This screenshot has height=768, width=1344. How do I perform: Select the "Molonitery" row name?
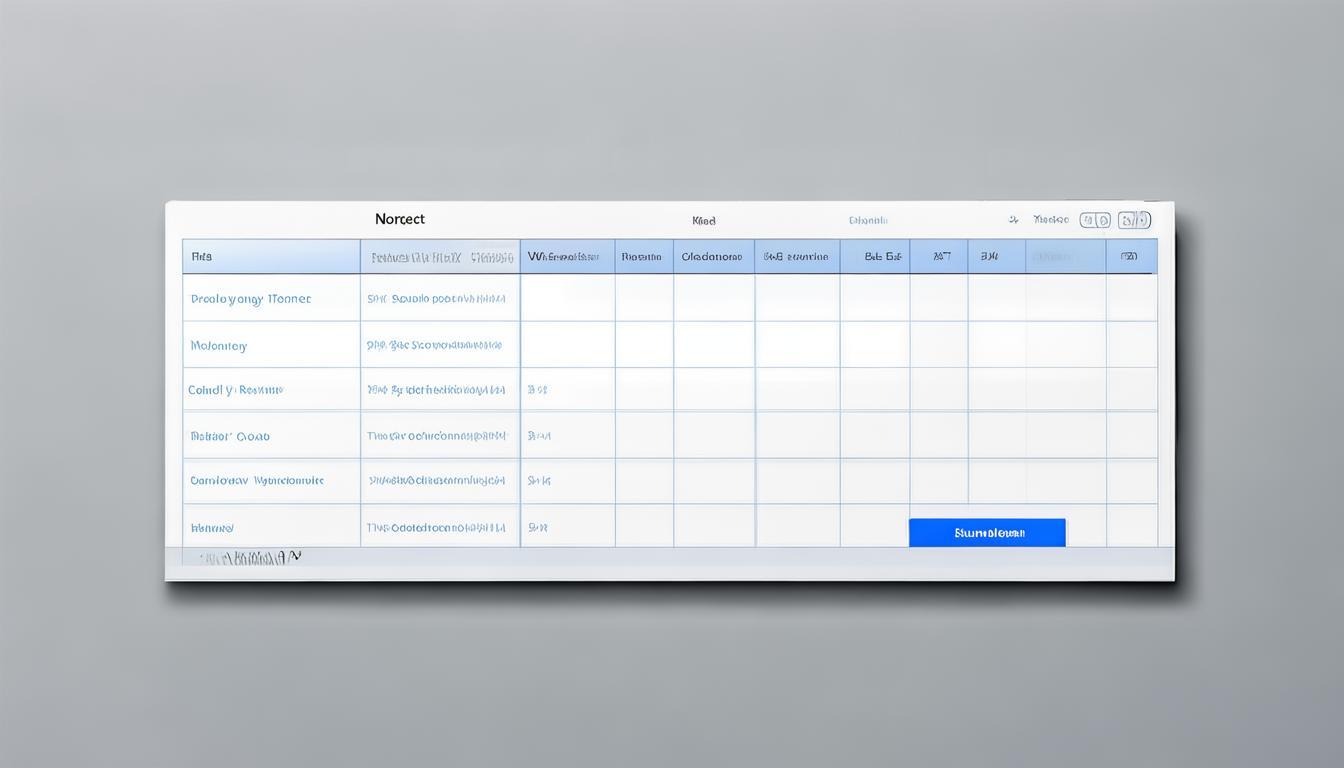coord(218,346)
